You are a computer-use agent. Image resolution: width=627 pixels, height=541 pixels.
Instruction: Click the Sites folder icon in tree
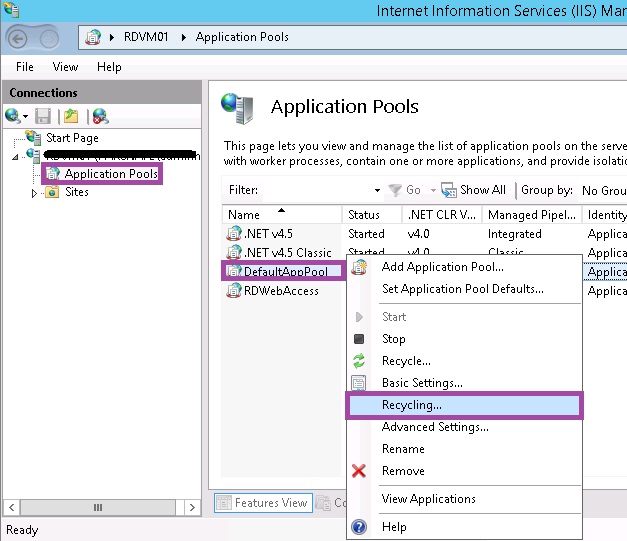(x=52, y=192)
